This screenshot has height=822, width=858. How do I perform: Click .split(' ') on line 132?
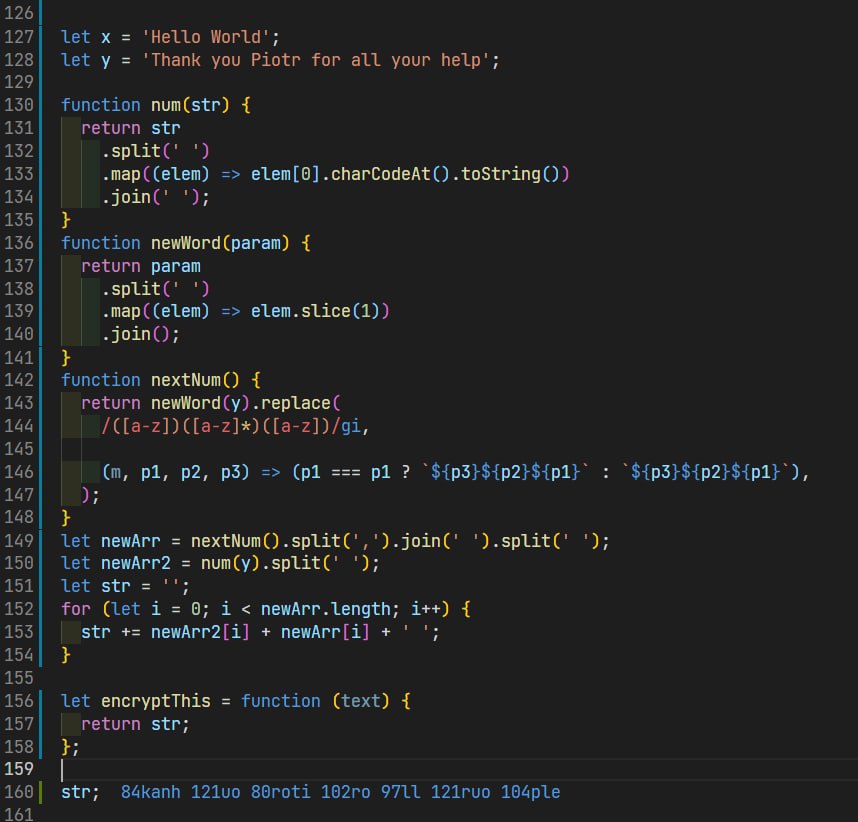(x=155, y=151)
